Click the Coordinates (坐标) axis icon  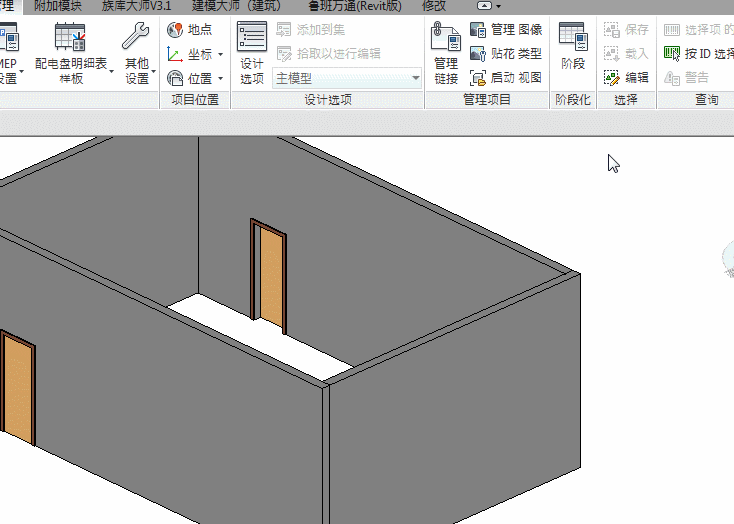click(x=175, y=54)
